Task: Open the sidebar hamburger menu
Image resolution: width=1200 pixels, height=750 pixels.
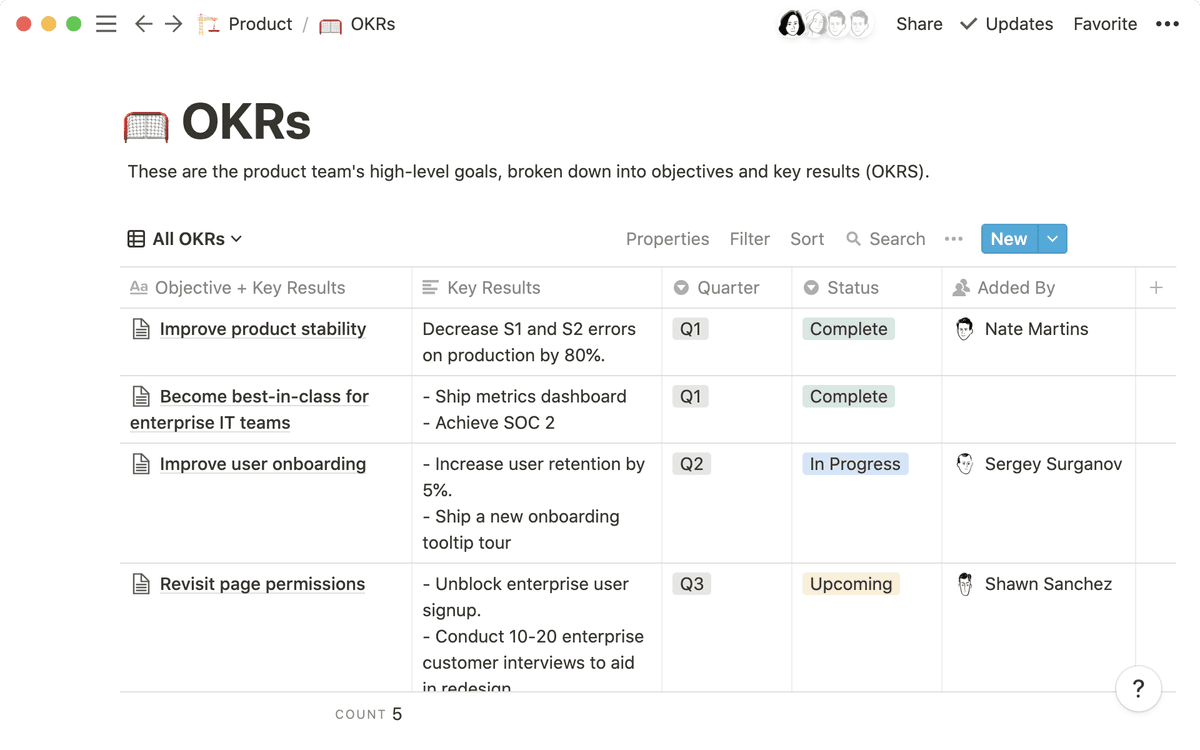Action: pos(106,24)
